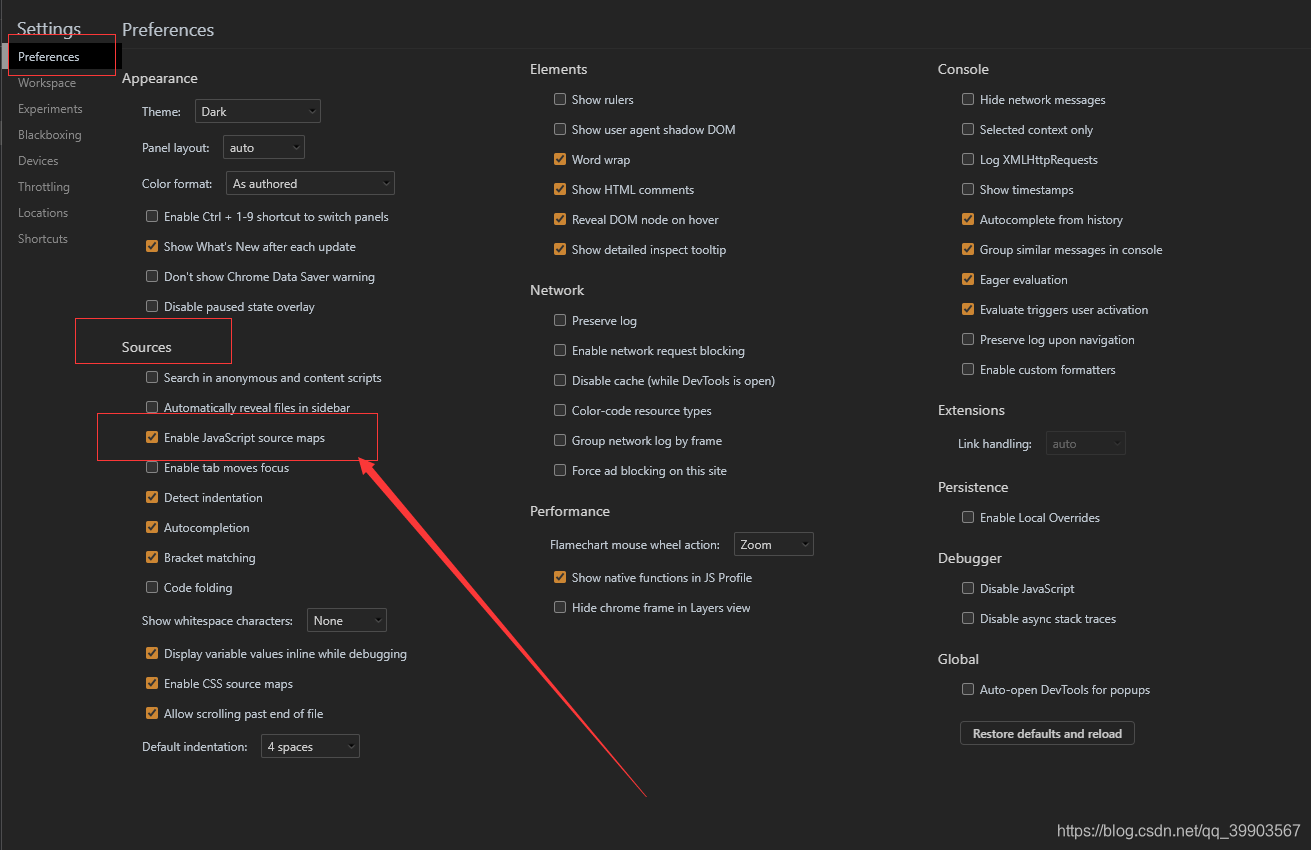Tick Log XMLHttpRequests checkbox

pyautogui.click(x=968, y=159)
